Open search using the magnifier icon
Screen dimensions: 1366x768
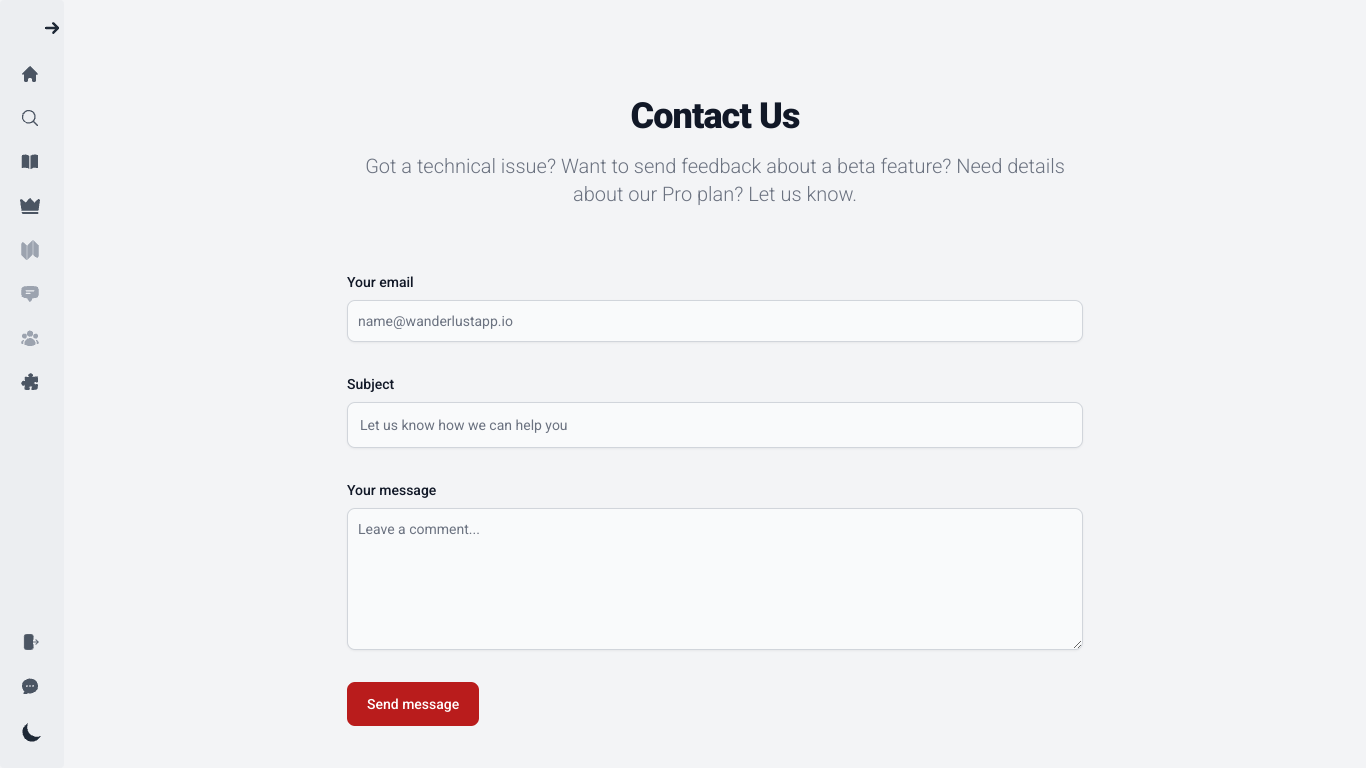coord(30,118)
